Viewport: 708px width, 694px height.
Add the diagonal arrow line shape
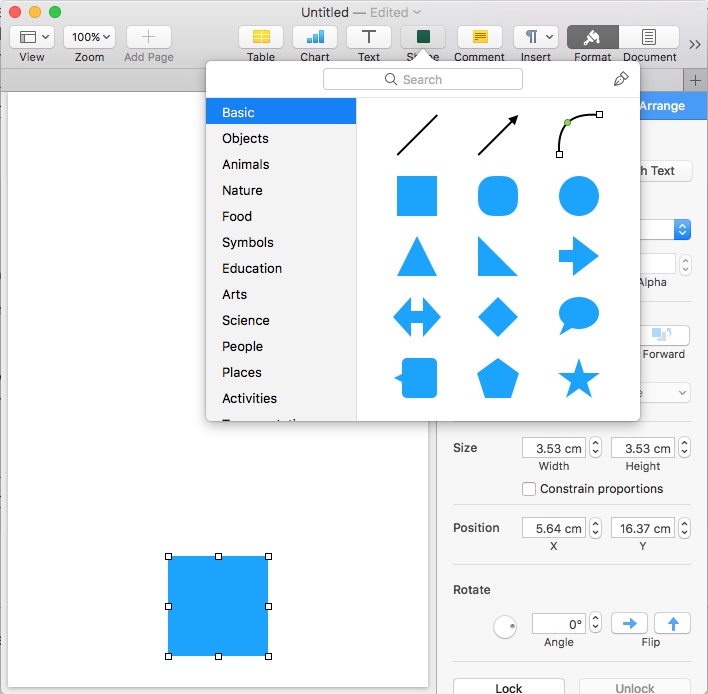click(x=498, y=135)
